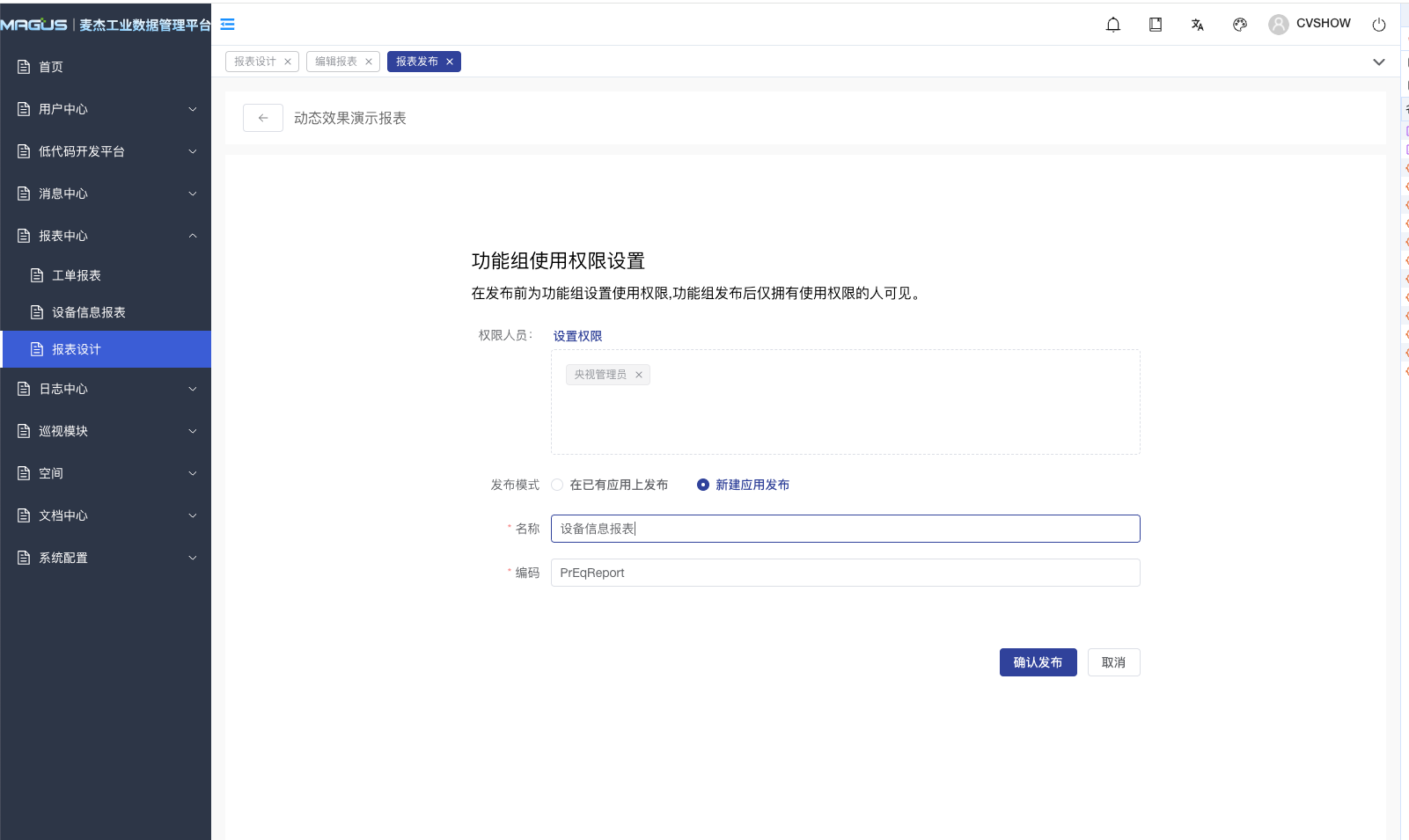Close the 报表设计 tab
1409x840 pixels.
point(288,62)
